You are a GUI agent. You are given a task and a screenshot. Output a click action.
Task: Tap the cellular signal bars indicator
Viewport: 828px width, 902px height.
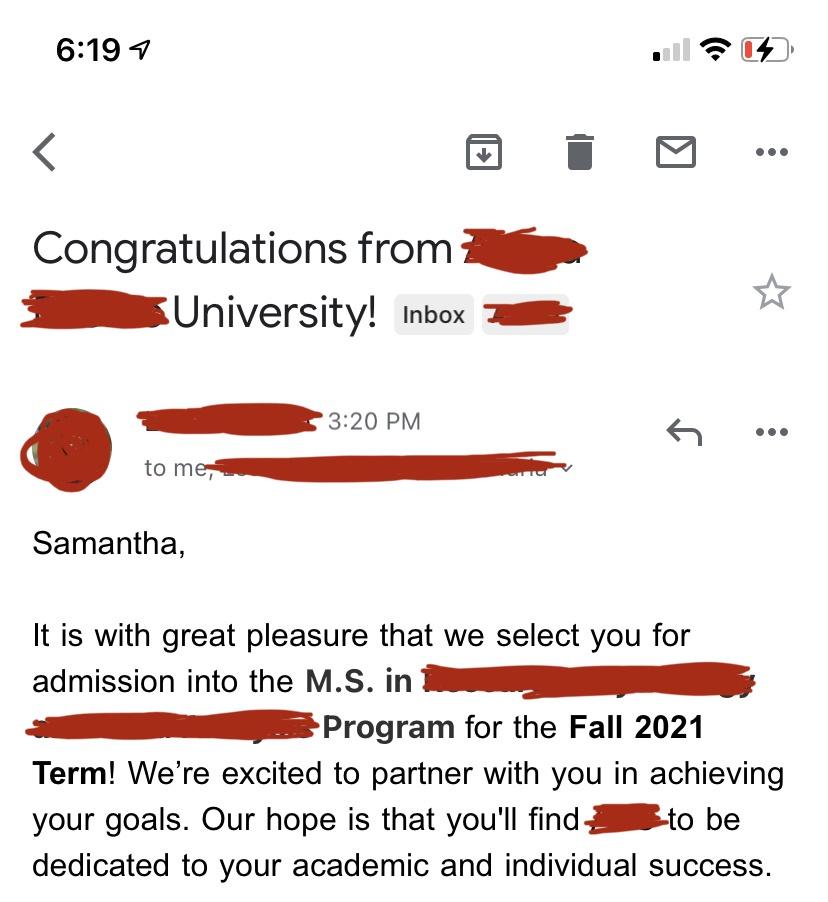tap(671, 50)
